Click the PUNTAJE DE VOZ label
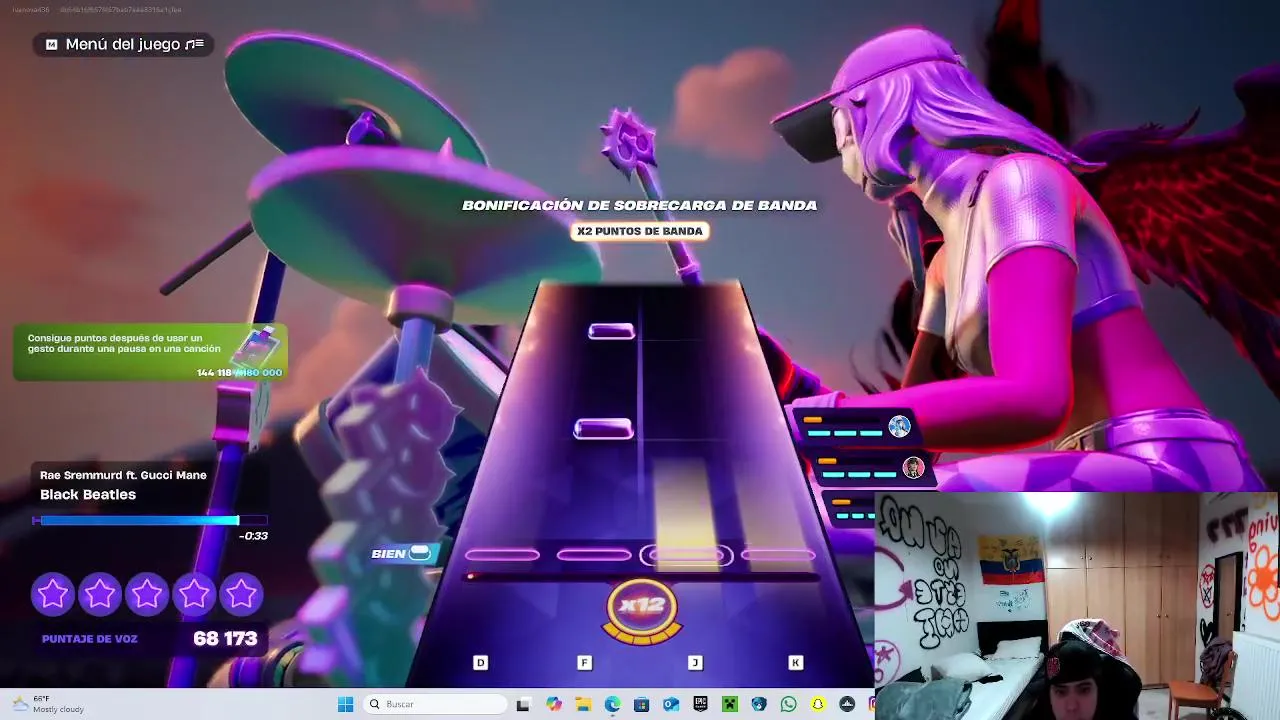Image resolution: width=1280 pixels, height=720 pixels. 90,639
